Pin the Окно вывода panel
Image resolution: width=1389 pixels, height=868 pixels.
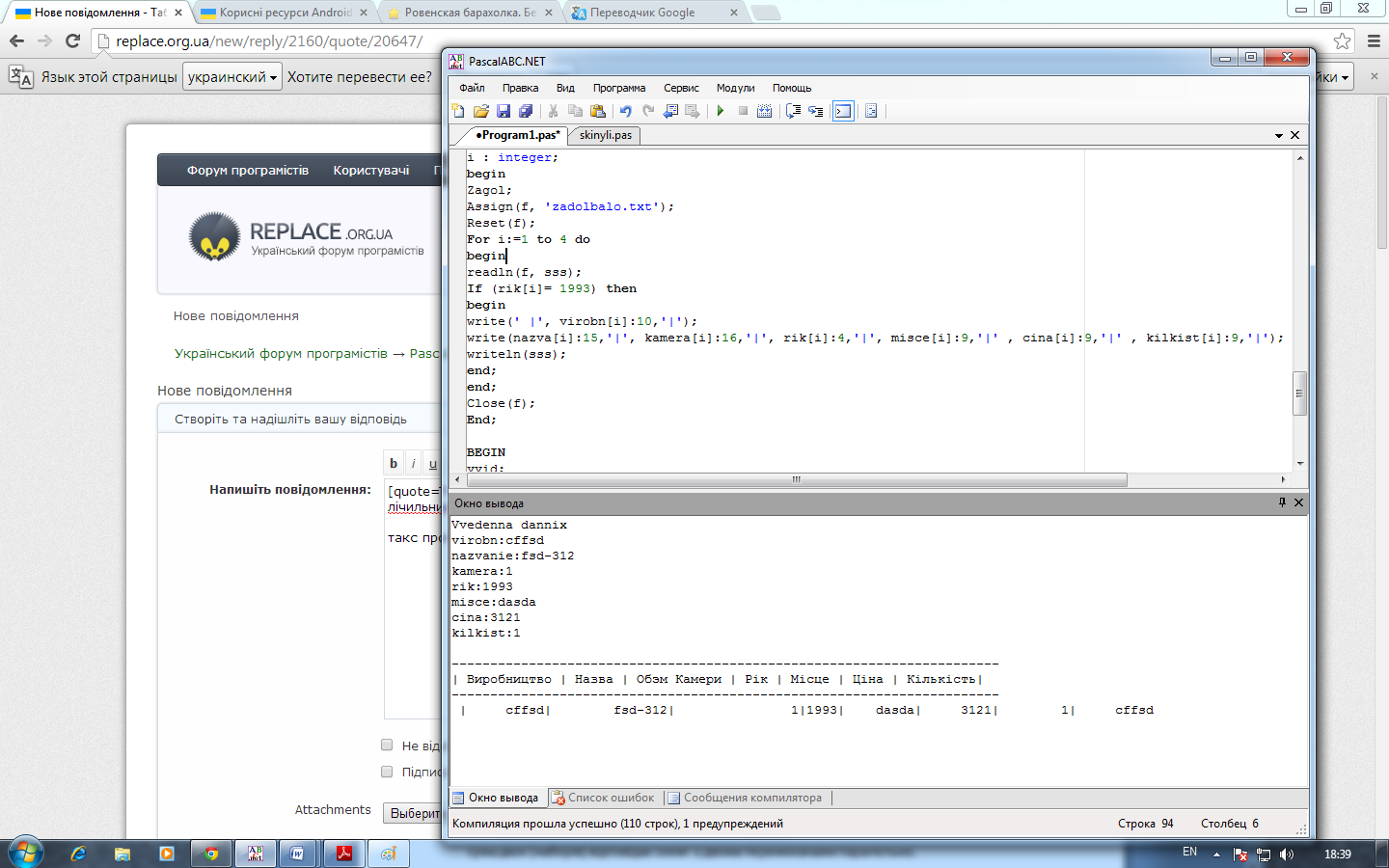coord(1282,502)
